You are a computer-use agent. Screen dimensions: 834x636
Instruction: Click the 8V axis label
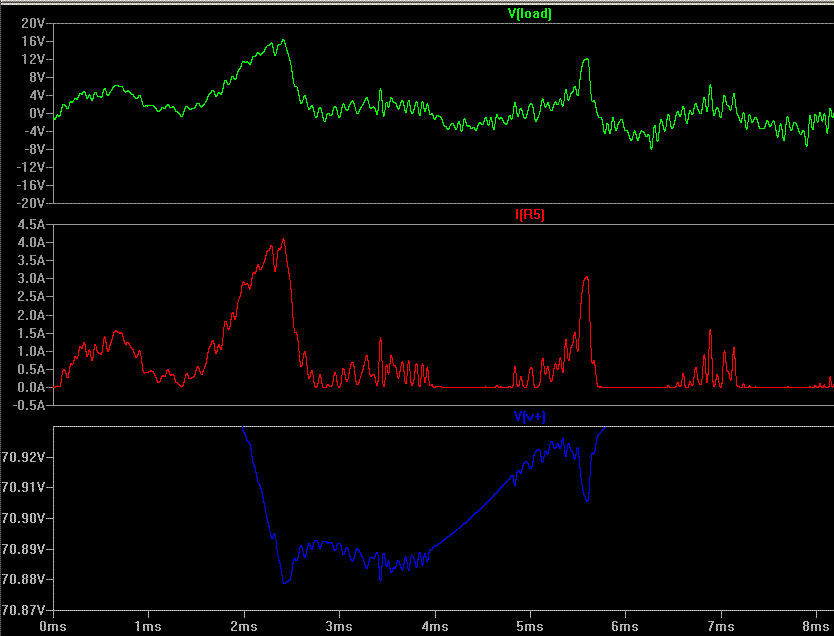point(37,78)
